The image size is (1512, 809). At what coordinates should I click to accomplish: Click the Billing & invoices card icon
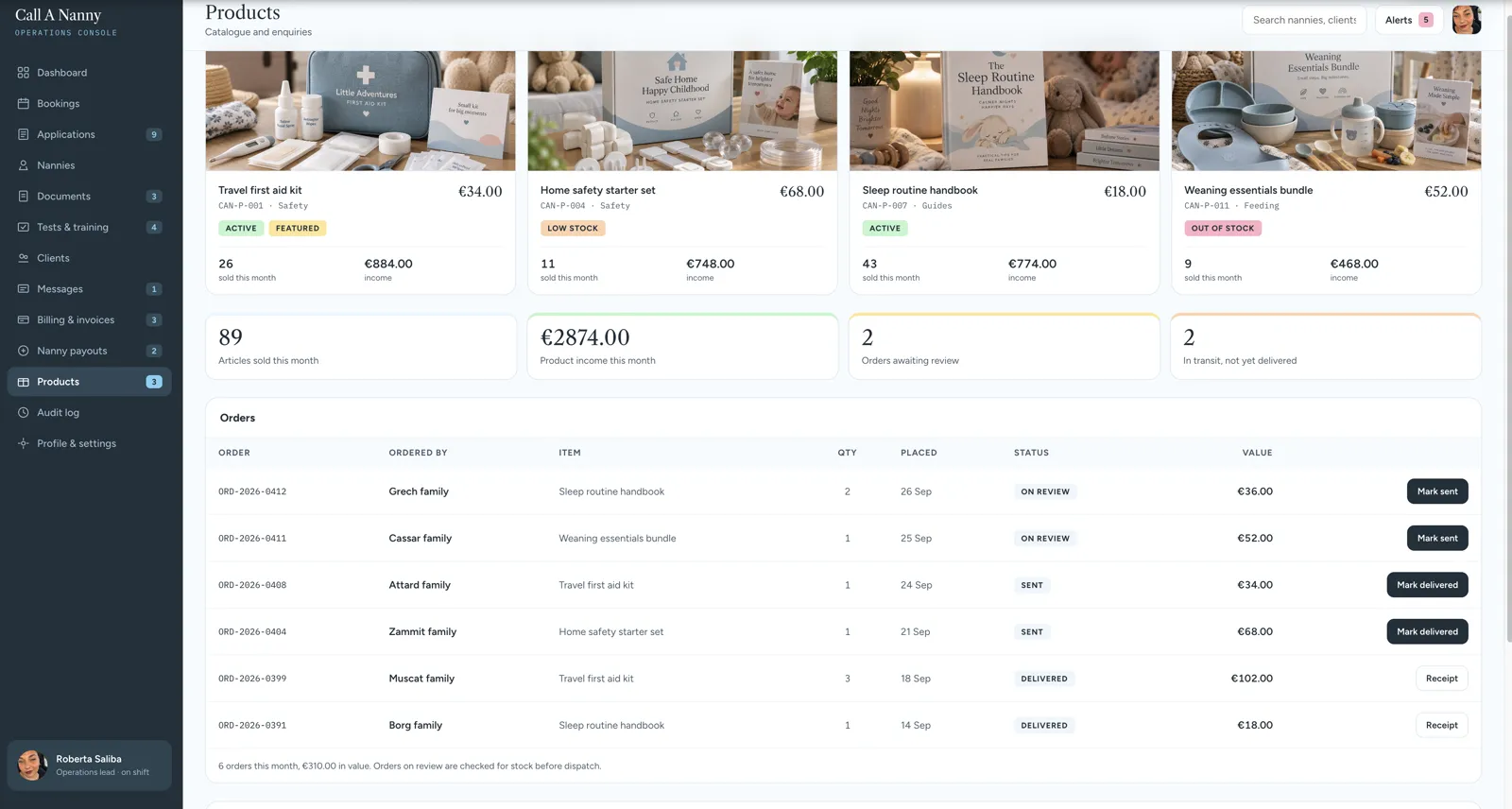(x=24, y=320)
